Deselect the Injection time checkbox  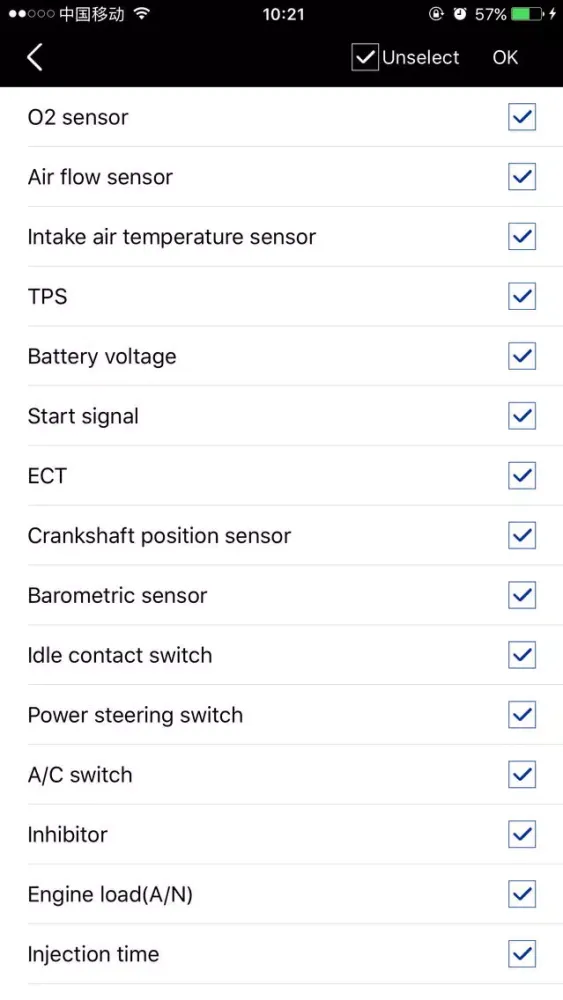pyautogui.click(x=522, y=954)
